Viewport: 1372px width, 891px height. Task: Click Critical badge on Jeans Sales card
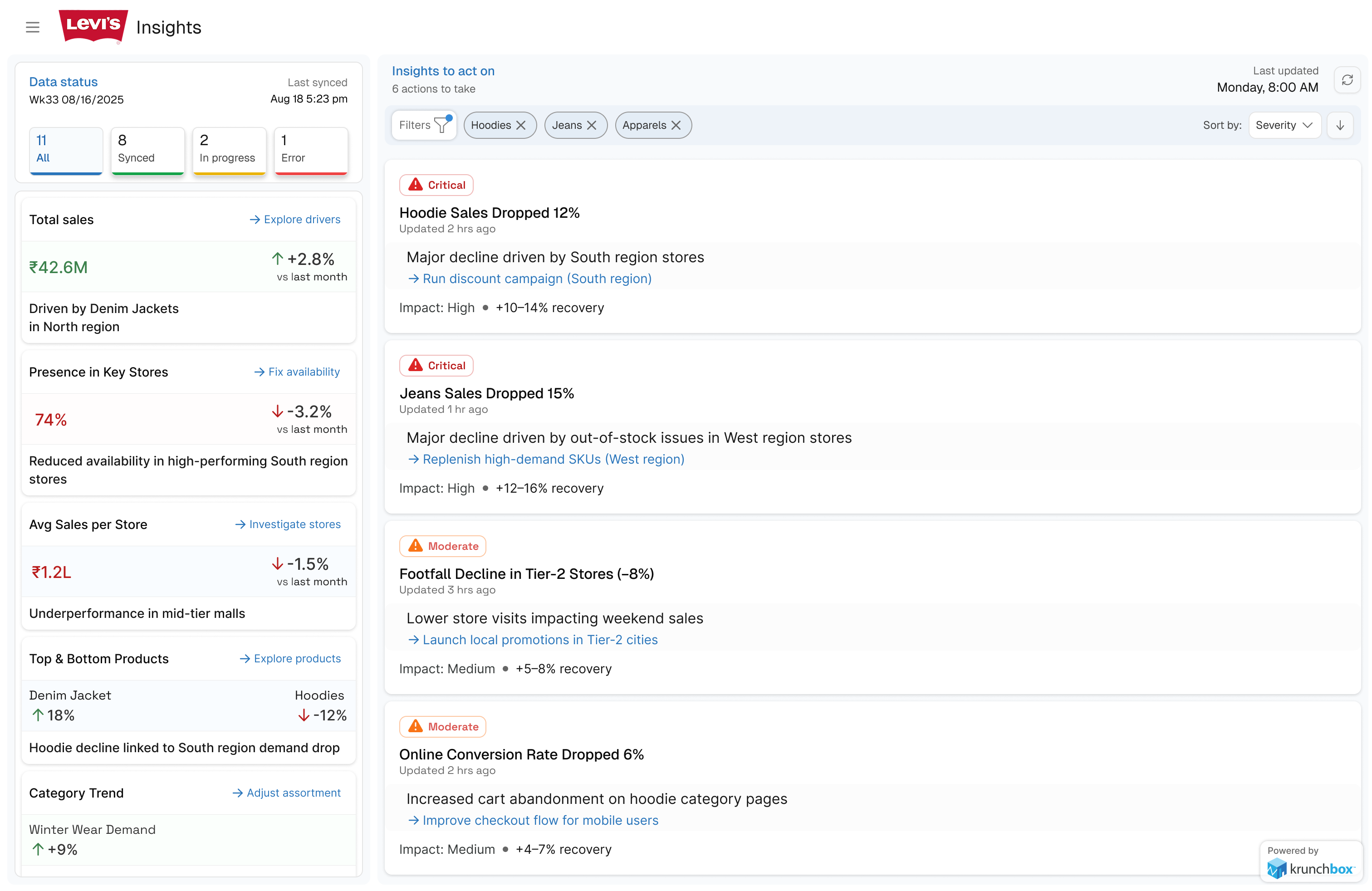click(436, 365)
